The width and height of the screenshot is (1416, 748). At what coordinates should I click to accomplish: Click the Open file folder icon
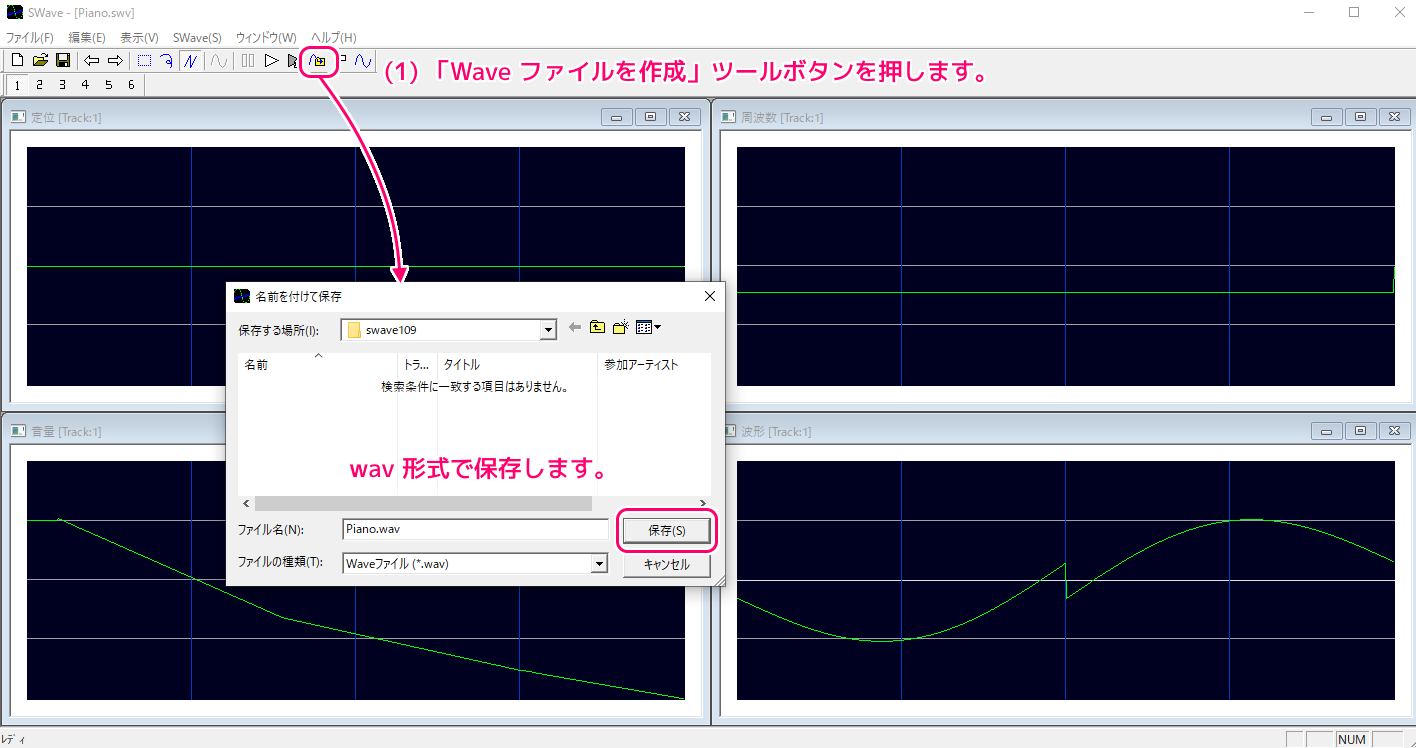(x=40, y=61)
